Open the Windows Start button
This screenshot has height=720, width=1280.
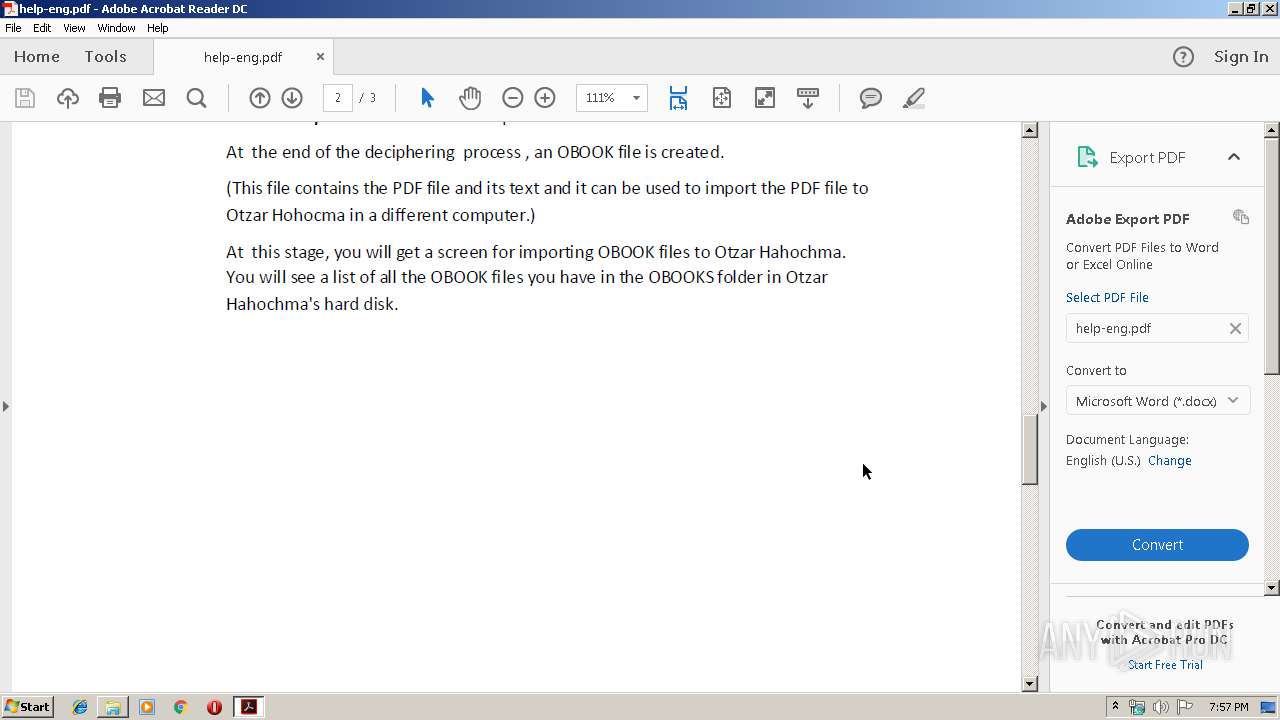click(x=28, y=707)
